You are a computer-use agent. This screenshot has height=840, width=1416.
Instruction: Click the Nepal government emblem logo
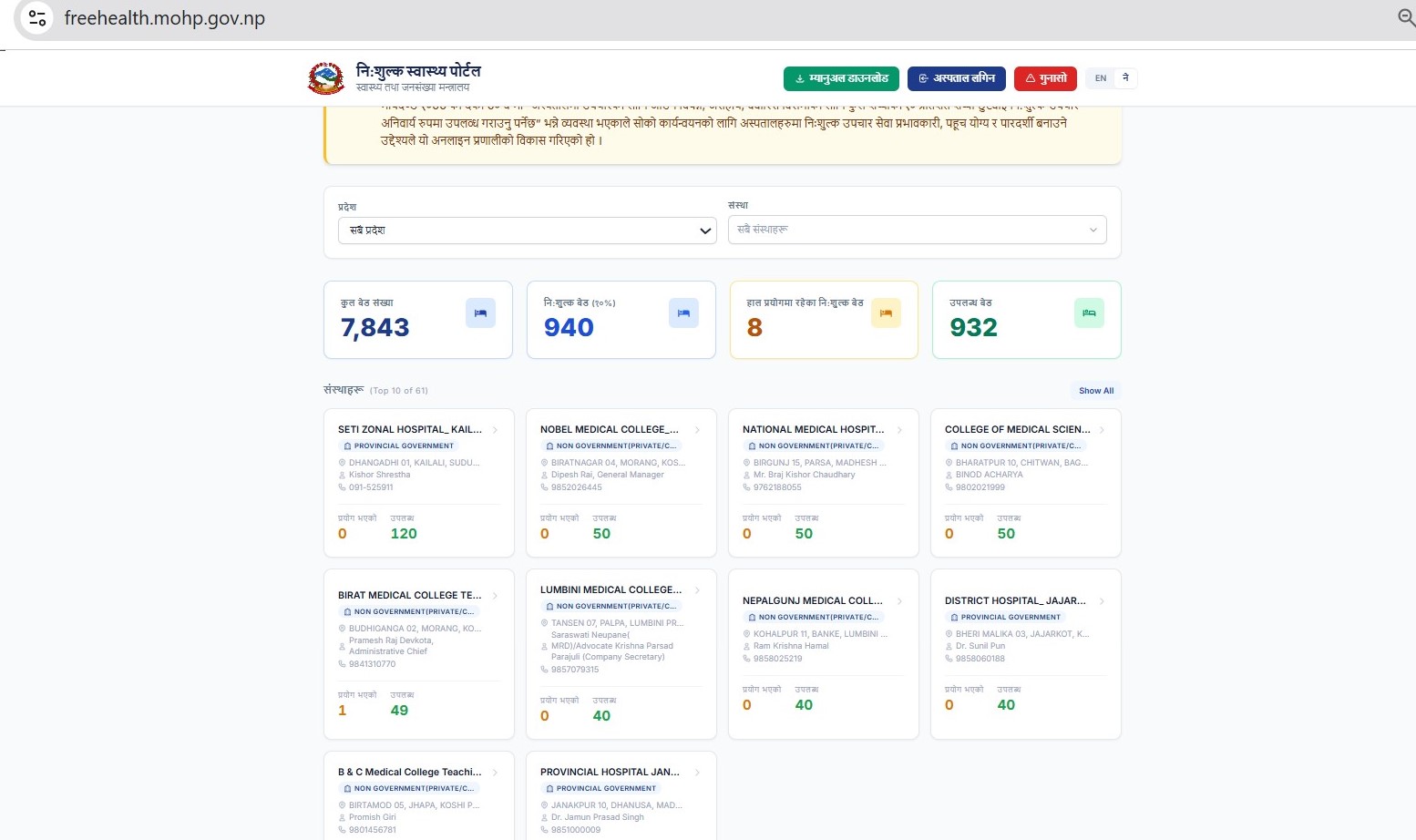(x=326, y=78)
